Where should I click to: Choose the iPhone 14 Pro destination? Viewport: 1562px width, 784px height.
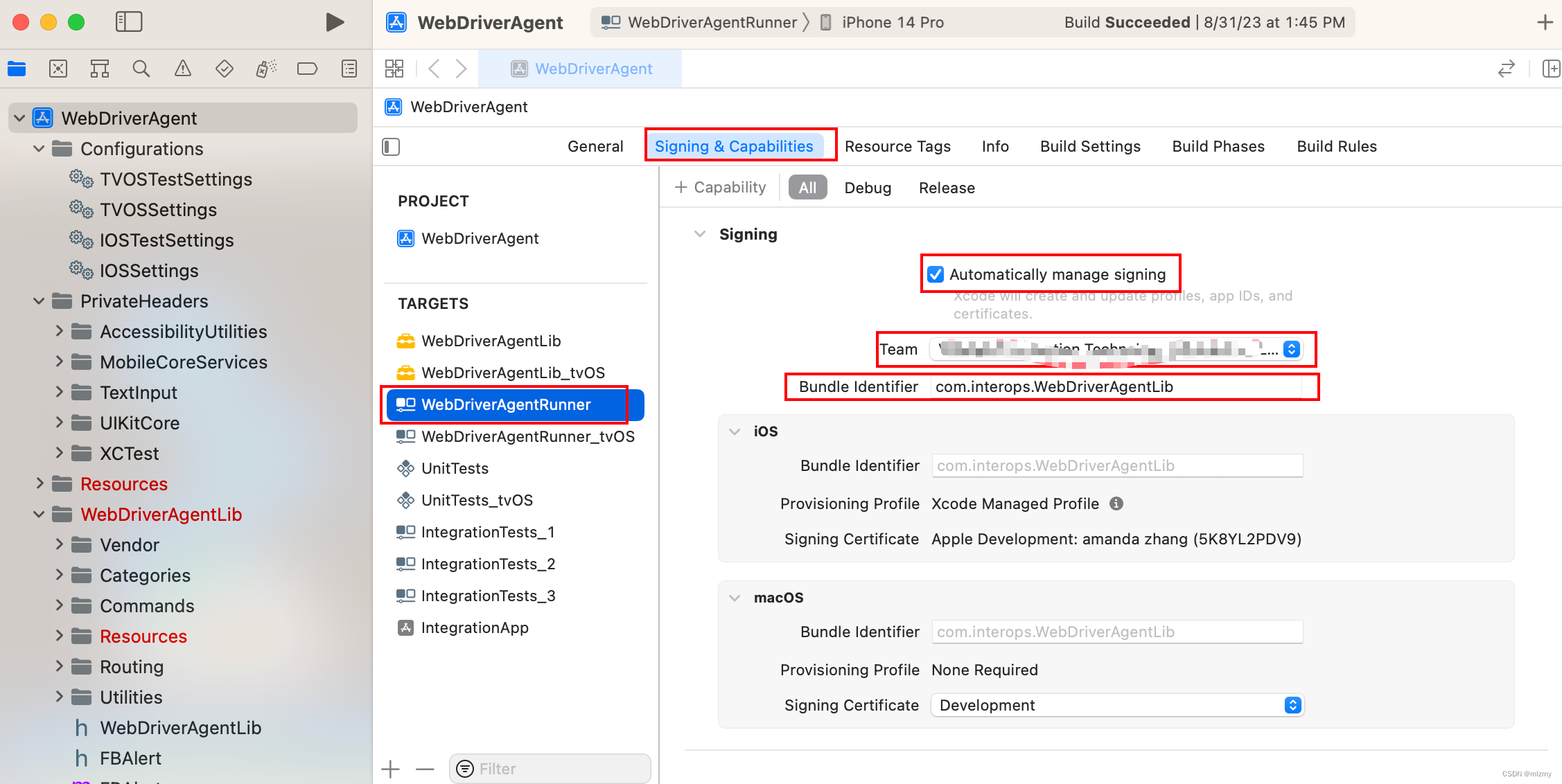click(x=882, y=22)
